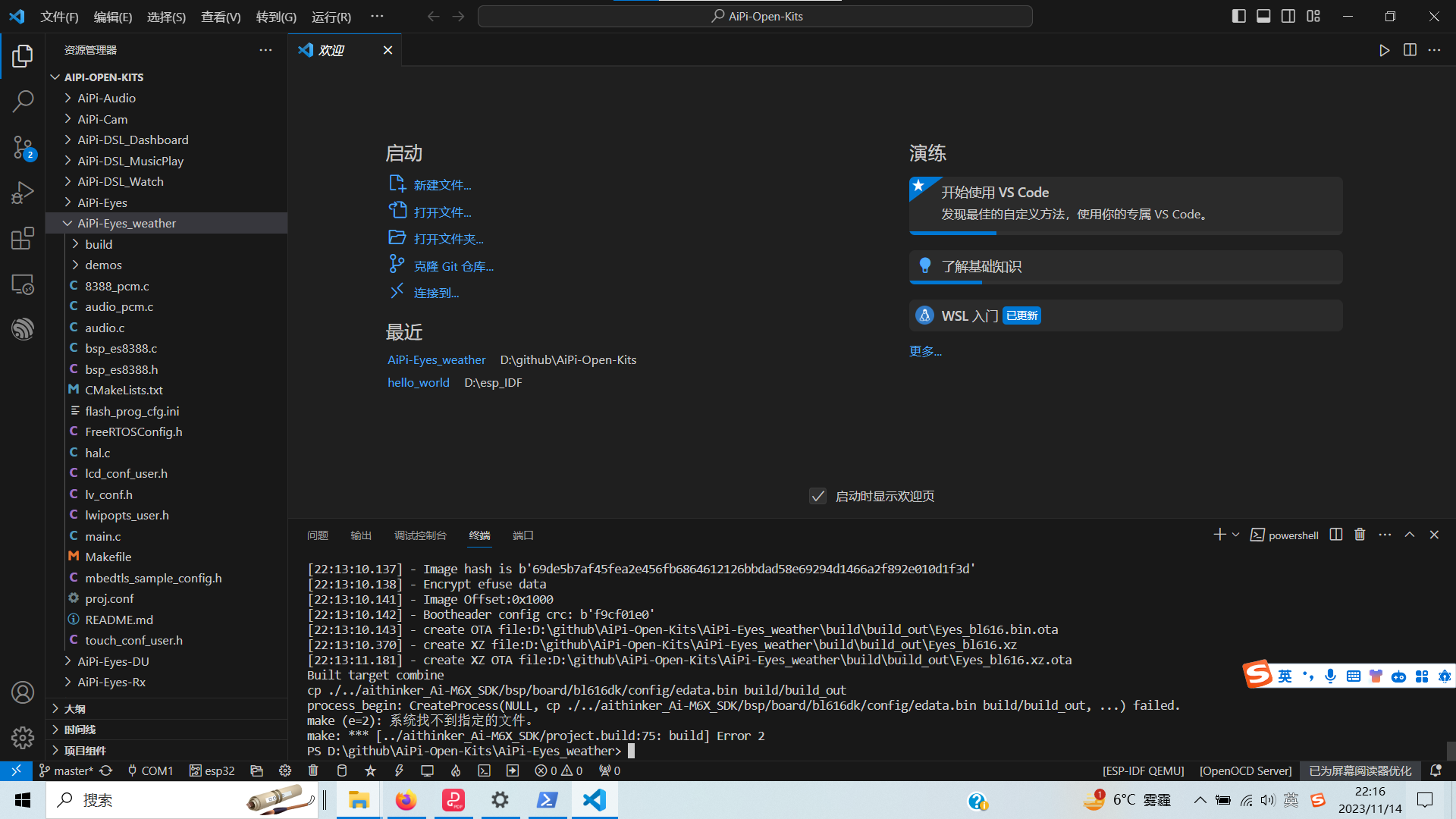
Task: Open the 查看(V) menu
Action: 221,17
